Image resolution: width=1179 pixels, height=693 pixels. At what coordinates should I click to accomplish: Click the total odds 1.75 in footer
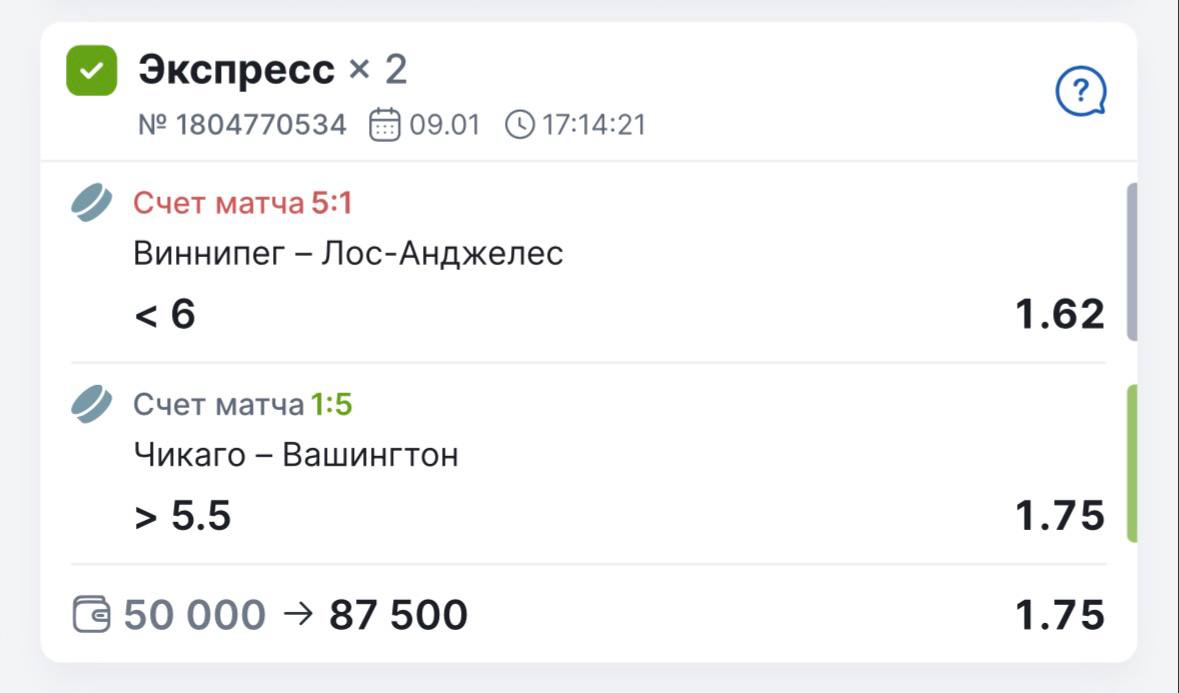(x=1060, y=615)
